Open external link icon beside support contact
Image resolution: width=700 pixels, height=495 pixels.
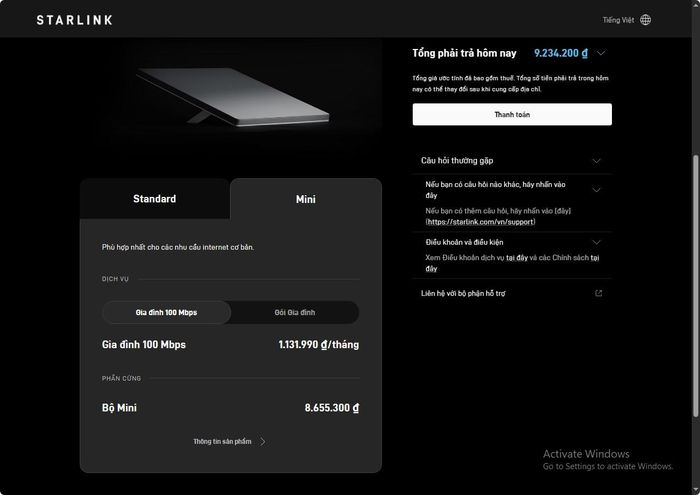point(598,293)
